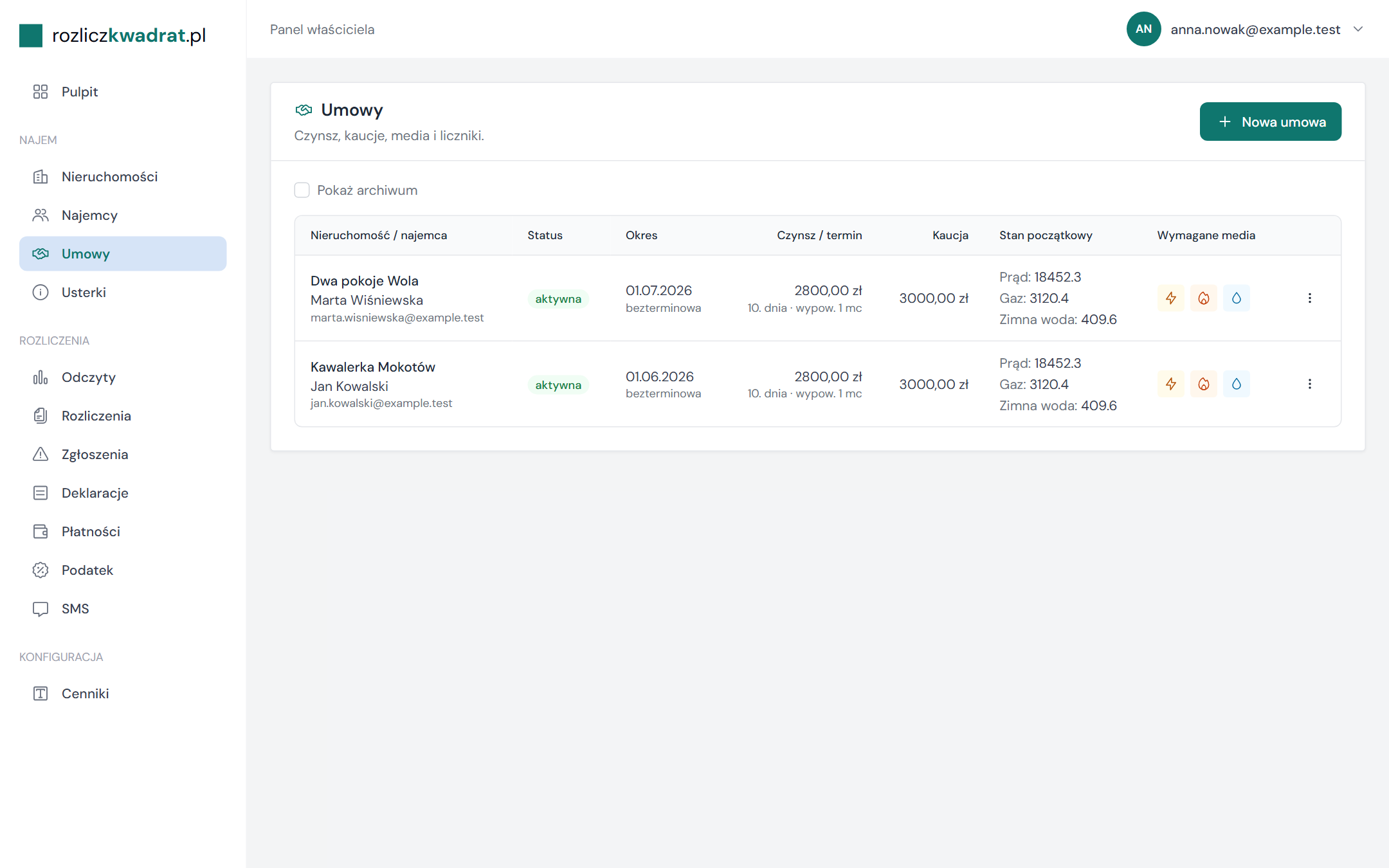Click electricity media icon for Dwa pokoje Wola
The height and width of the screenshot is (868, 1389).
click(1171, 298)
